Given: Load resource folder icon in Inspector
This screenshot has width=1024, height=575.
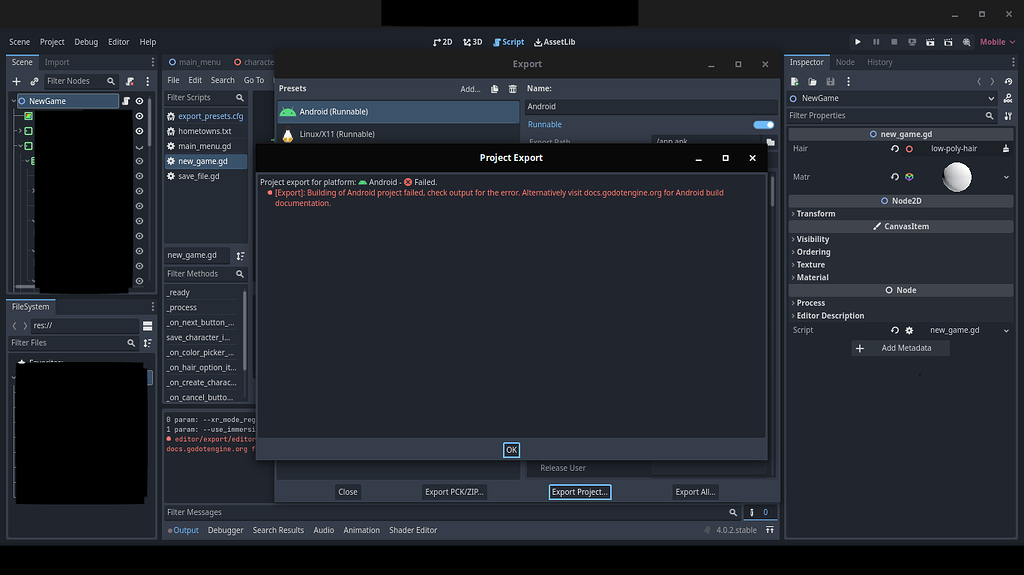Looking at the screenshot, I should coord(812,82).
